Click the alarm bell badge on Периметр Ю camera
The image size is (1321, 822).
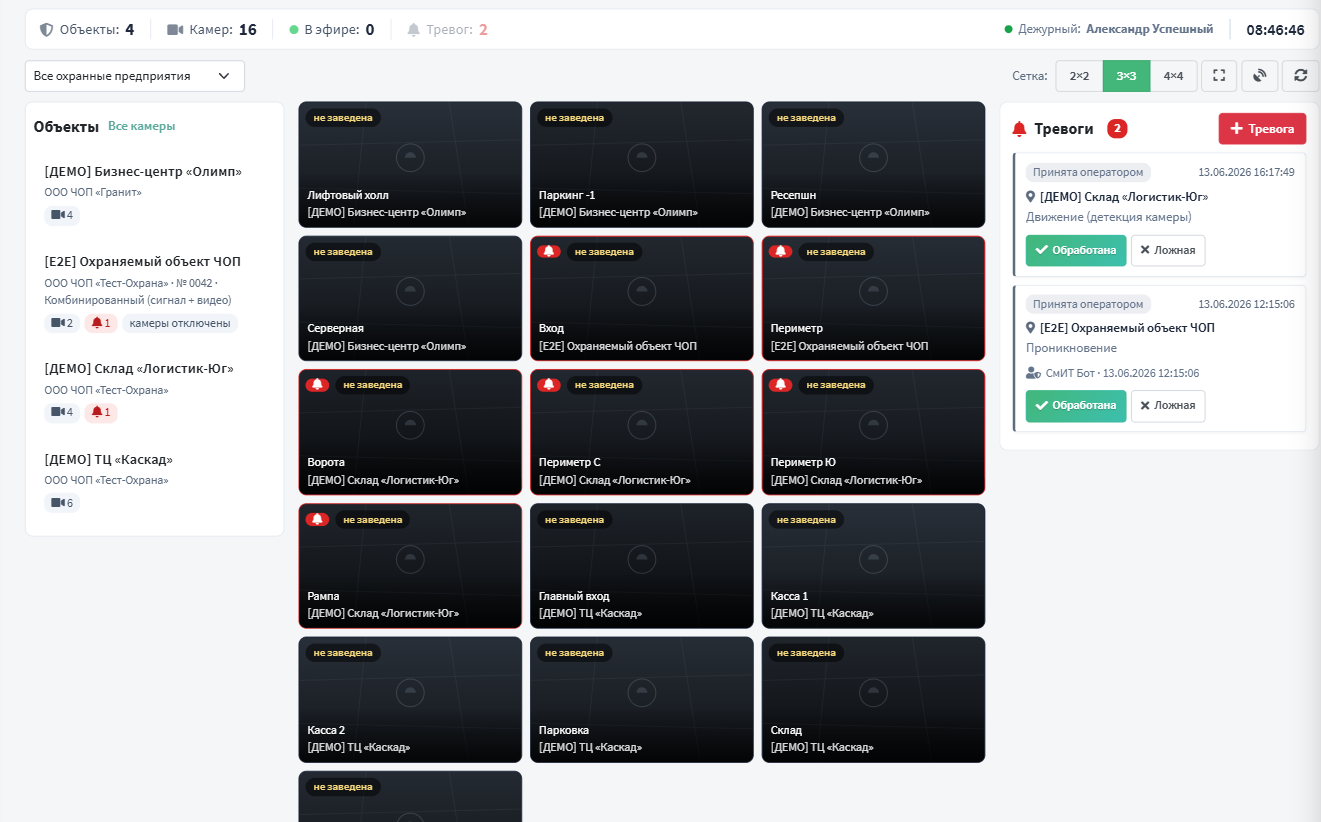coord(781,385)
